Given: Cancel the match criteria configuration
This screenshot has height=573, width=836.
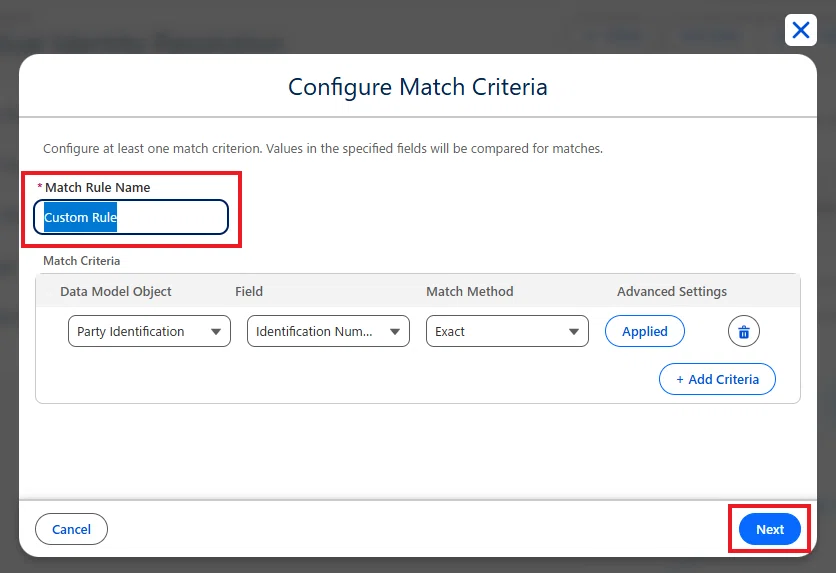Looking at the screenshot, I should tap(71, 529).
